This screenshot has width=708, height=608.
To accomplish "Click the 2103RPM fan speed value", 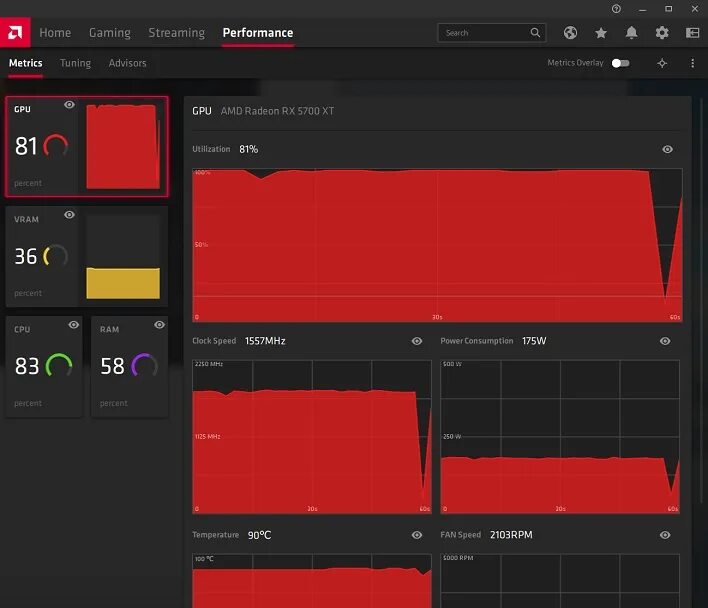I will click(x=511, y=535).
